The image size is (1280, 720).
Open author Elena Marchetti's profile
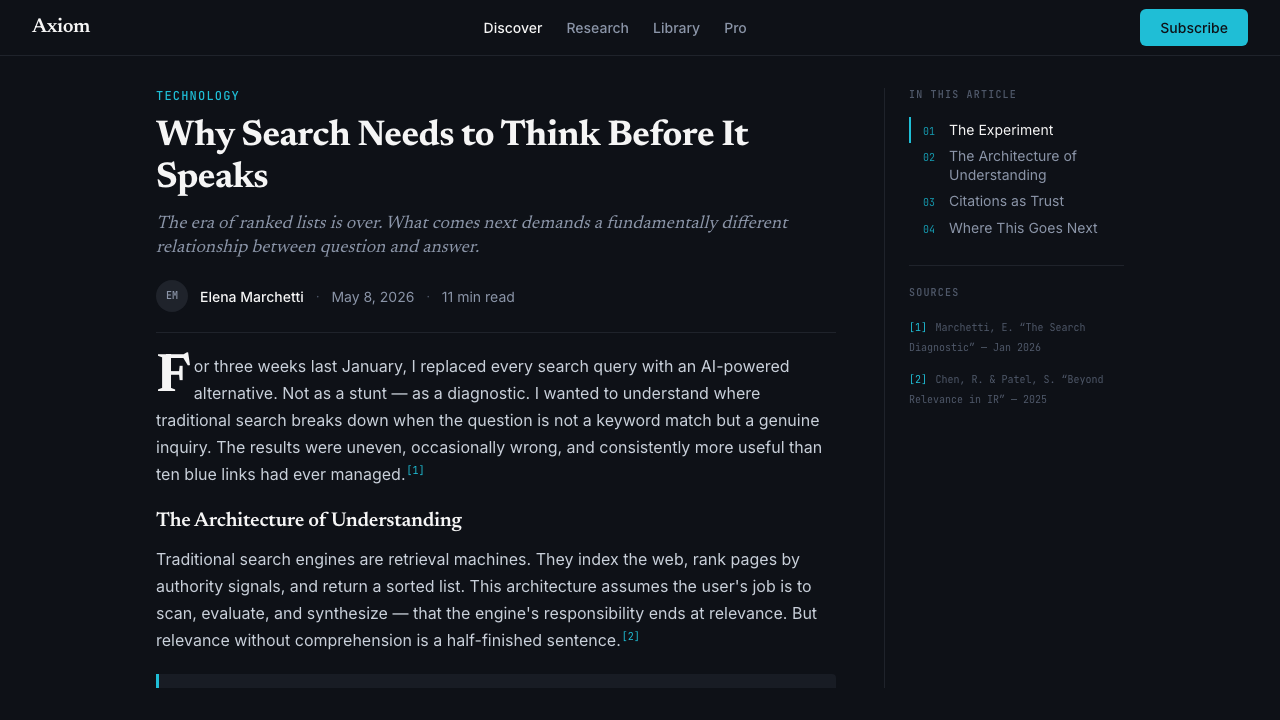pos(252,297)
